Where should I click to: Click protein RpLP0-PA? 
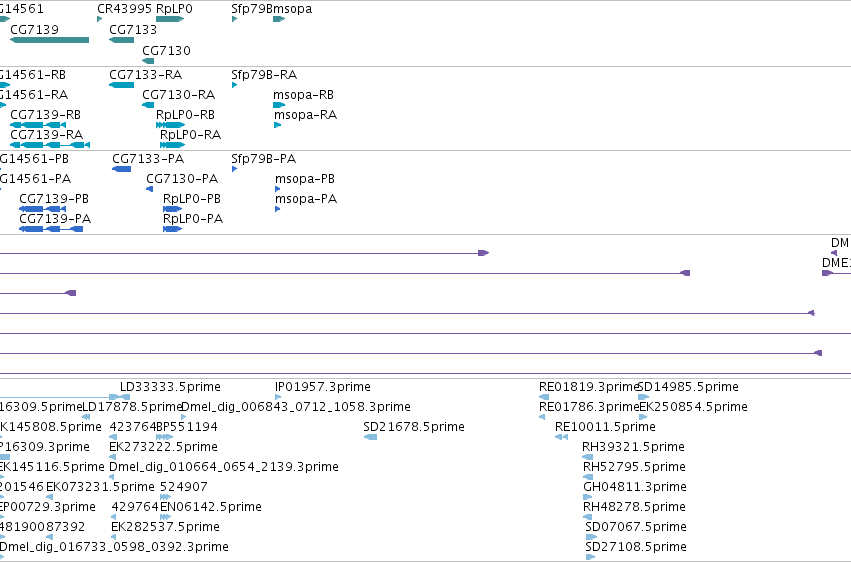(x=173, y=229)
